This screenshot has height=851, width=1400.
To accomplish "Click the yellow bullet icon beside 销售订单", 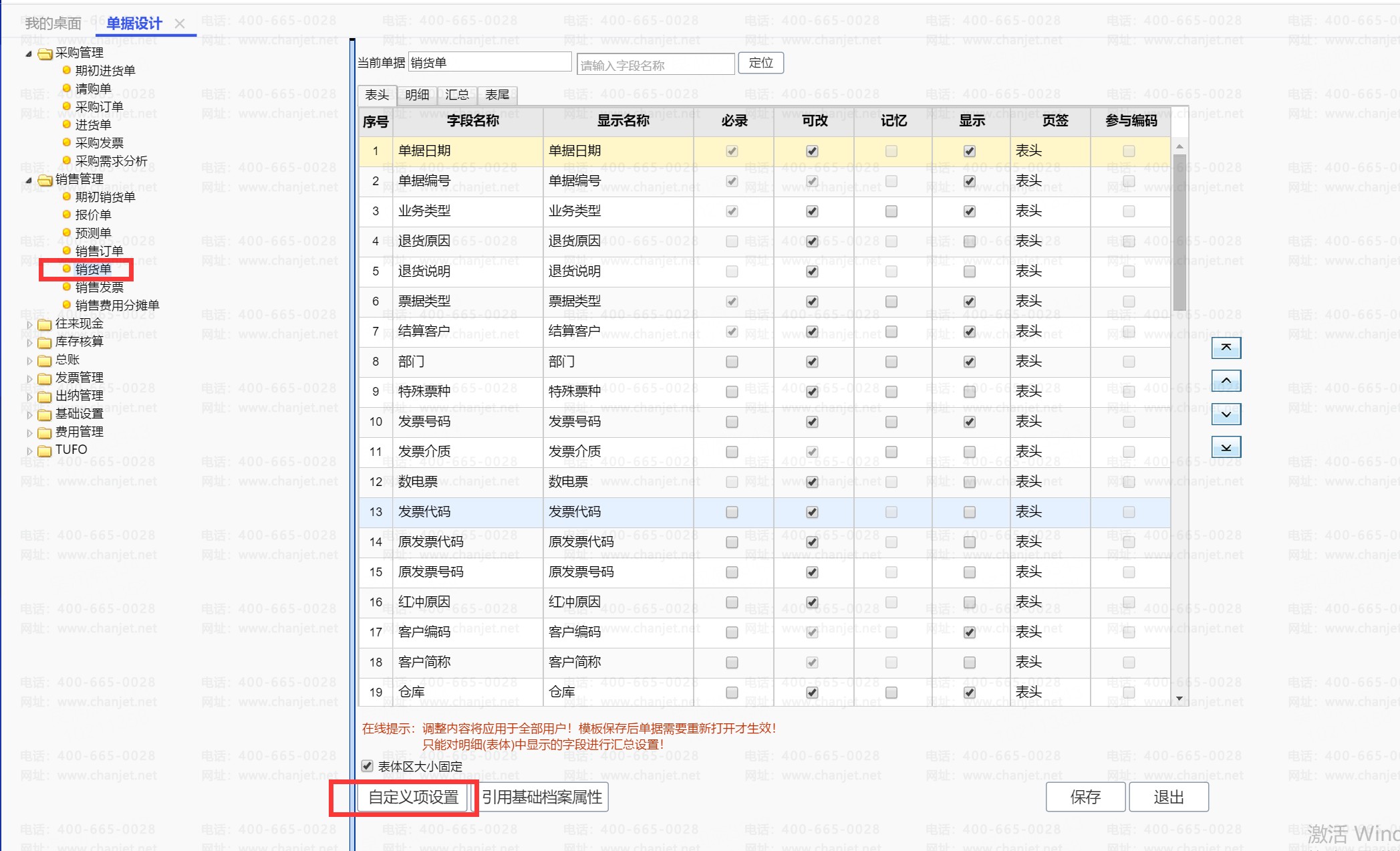I will point(66,251).
